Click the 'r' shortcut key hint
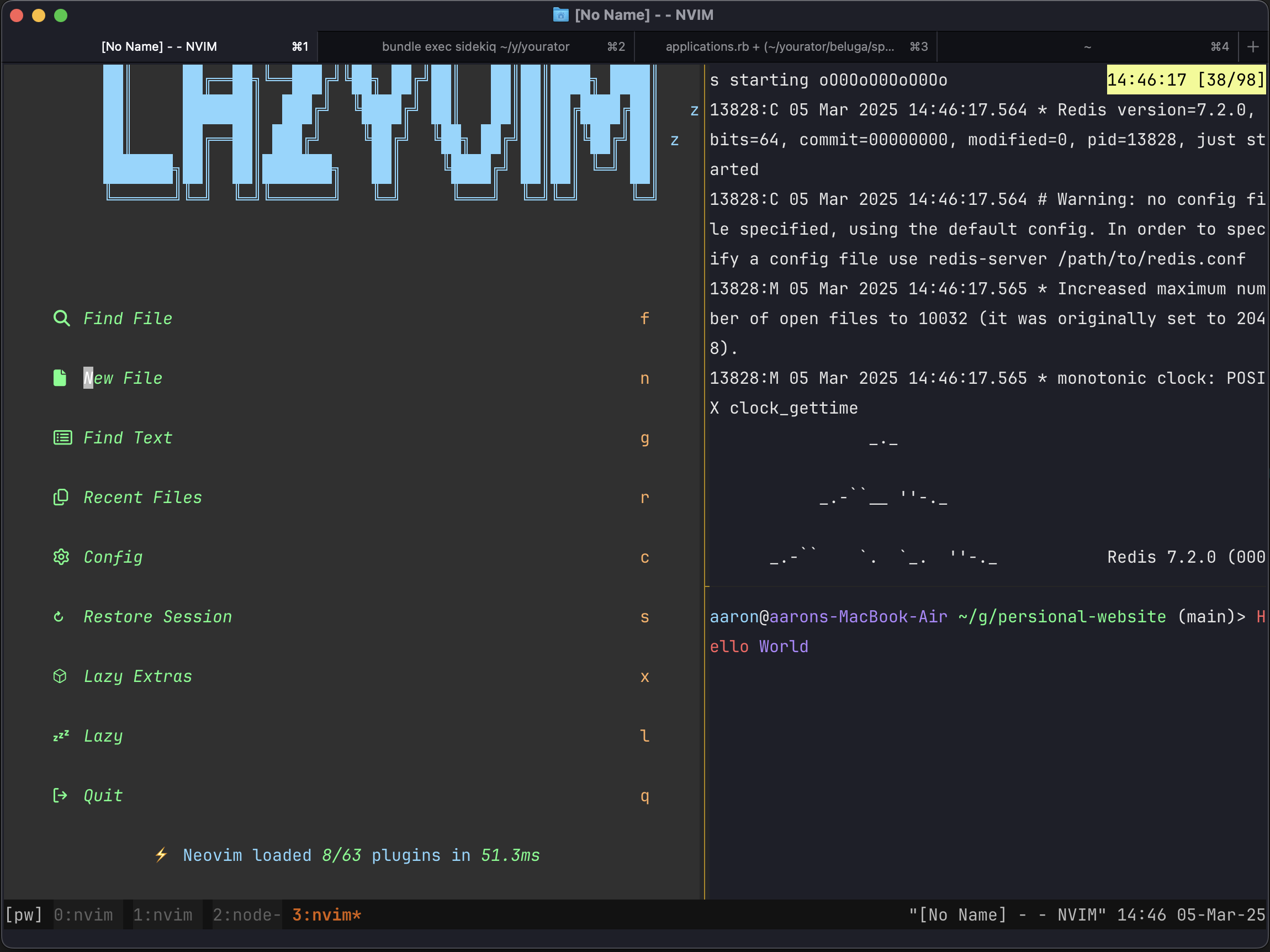Screen dimensions: 1270x952 click(645, 498)
